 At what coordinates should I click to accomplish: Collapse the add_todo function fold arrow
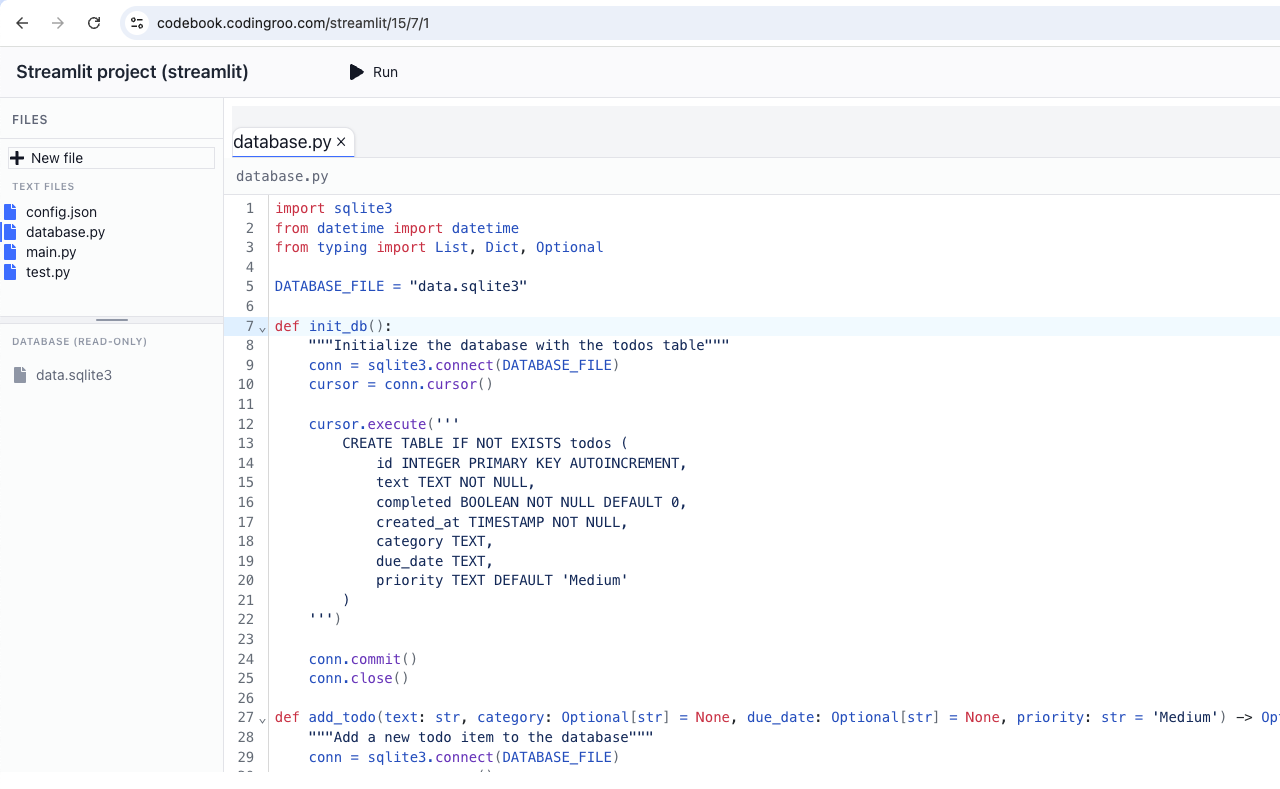click(262, 719)
